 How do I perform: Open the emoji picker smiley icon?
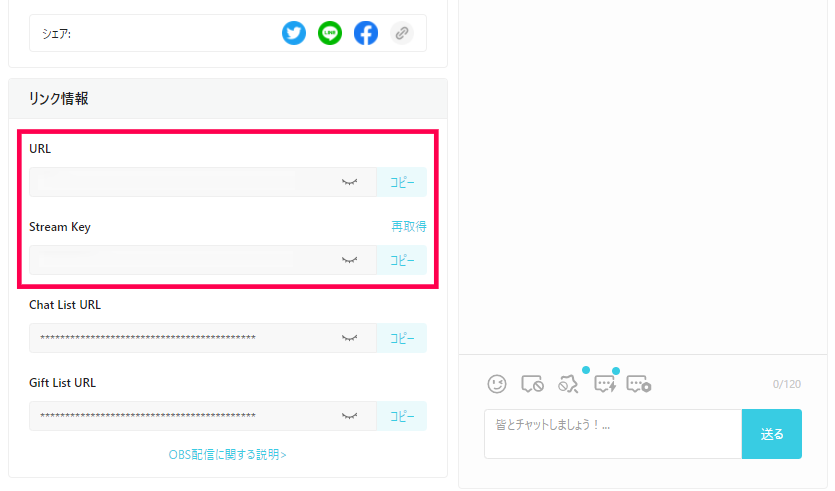(497, 384)
